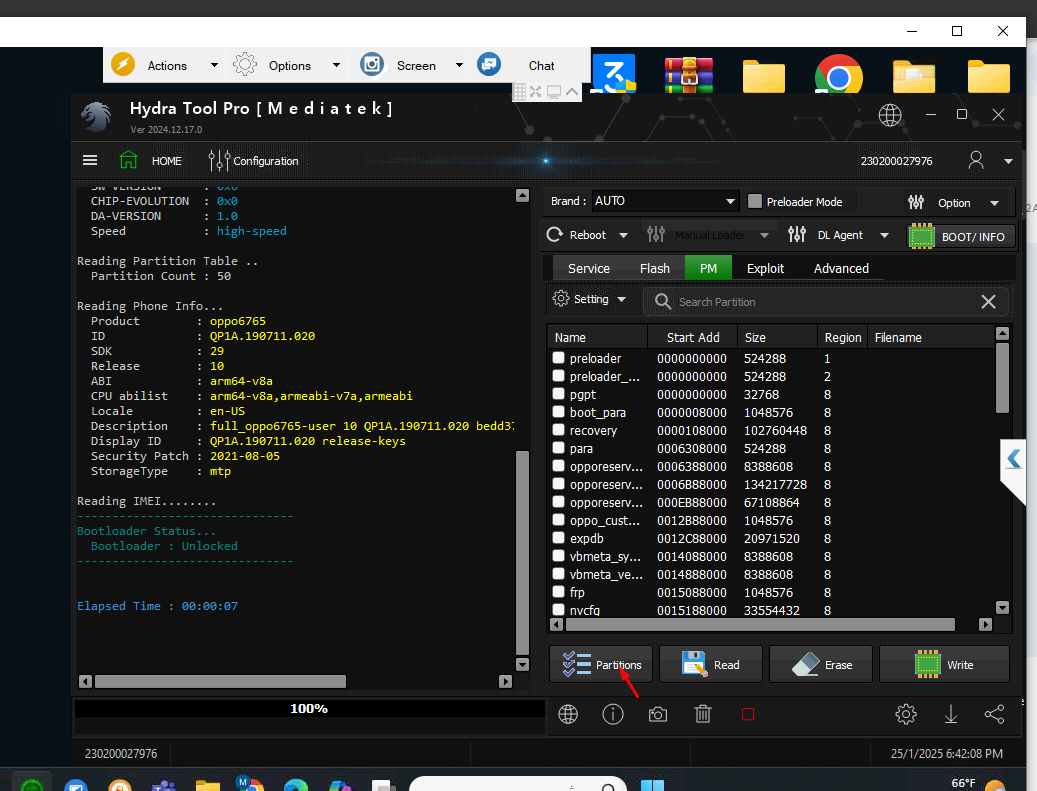Viewport: 1037px width, 791px height.
Task: Open the Chat bubble icon
Action: [x=489, y=64]
